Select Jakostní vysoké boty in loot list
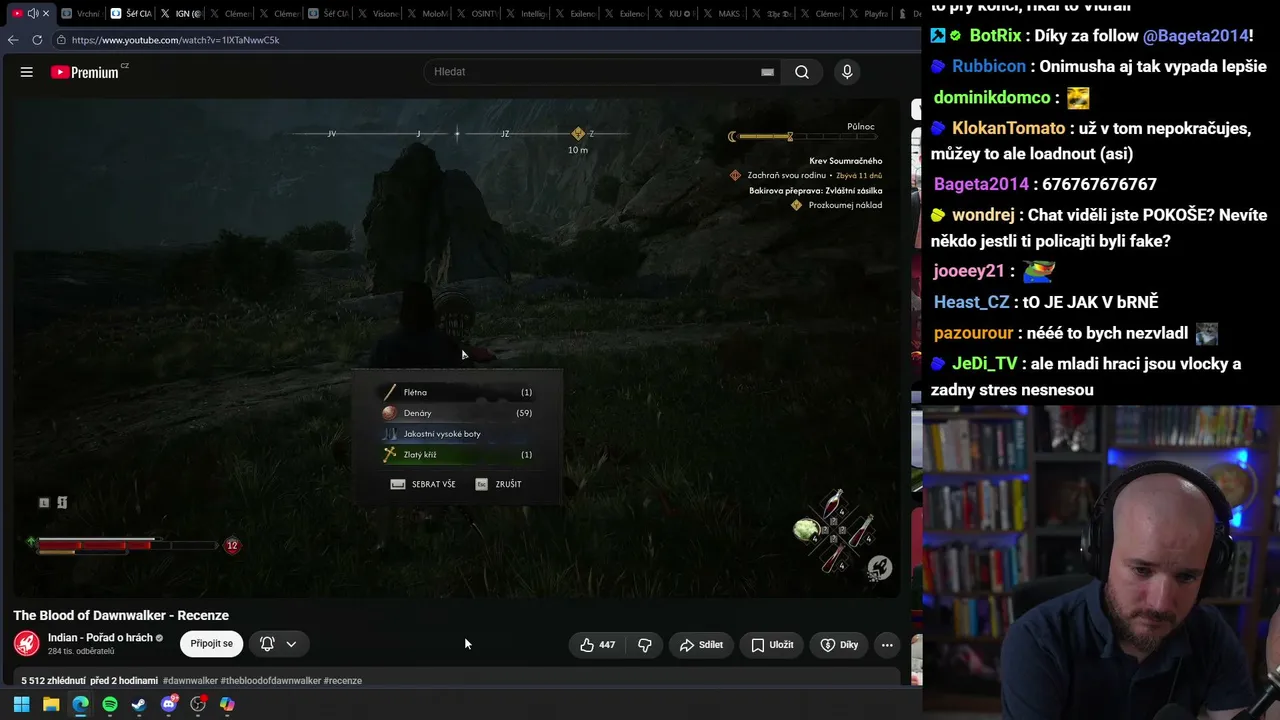 pyautogui.click(x=457, y=434)
